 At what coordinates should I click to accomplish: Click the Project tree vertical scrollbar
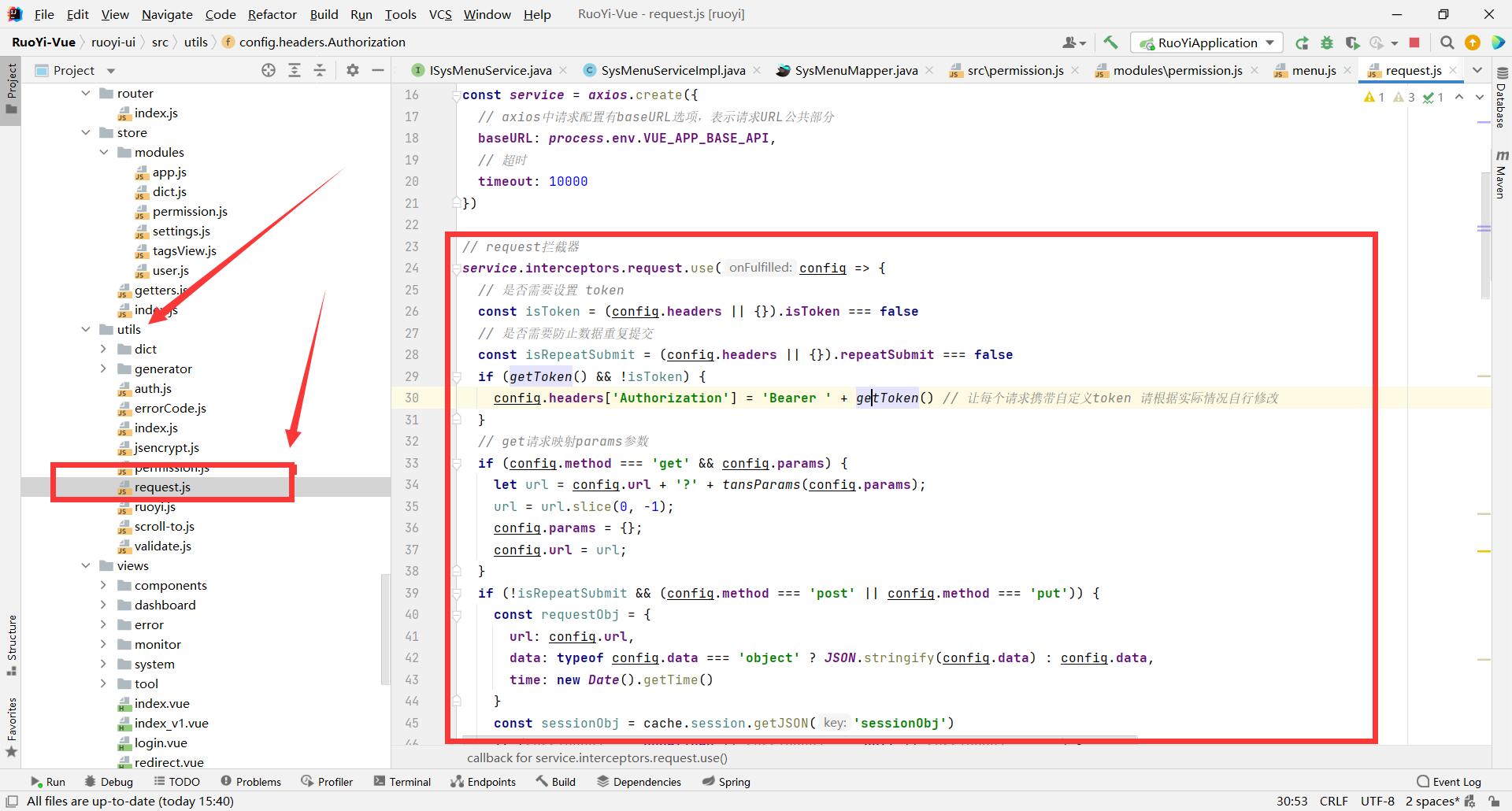point(385,630)
